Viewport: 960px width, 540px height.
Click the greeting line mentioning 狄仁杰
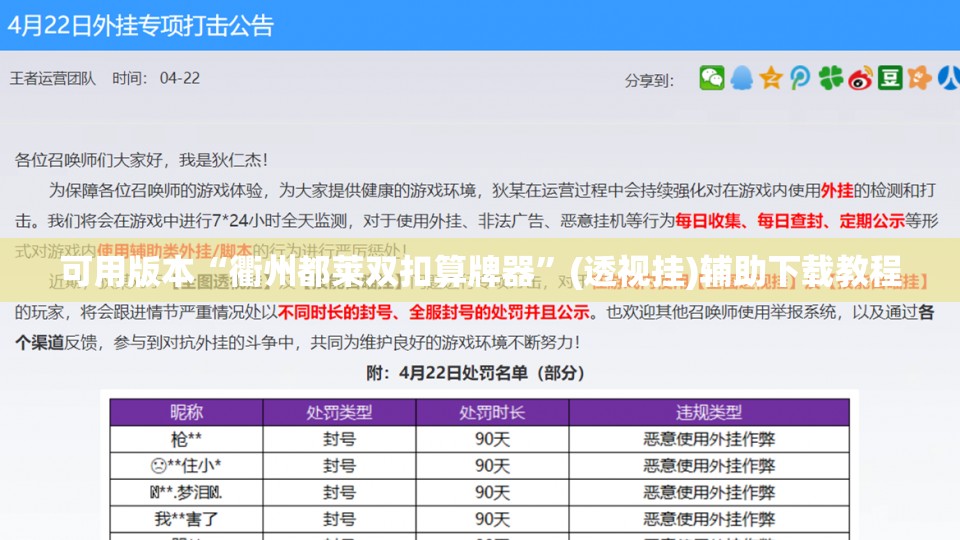(x=141, y=160)
